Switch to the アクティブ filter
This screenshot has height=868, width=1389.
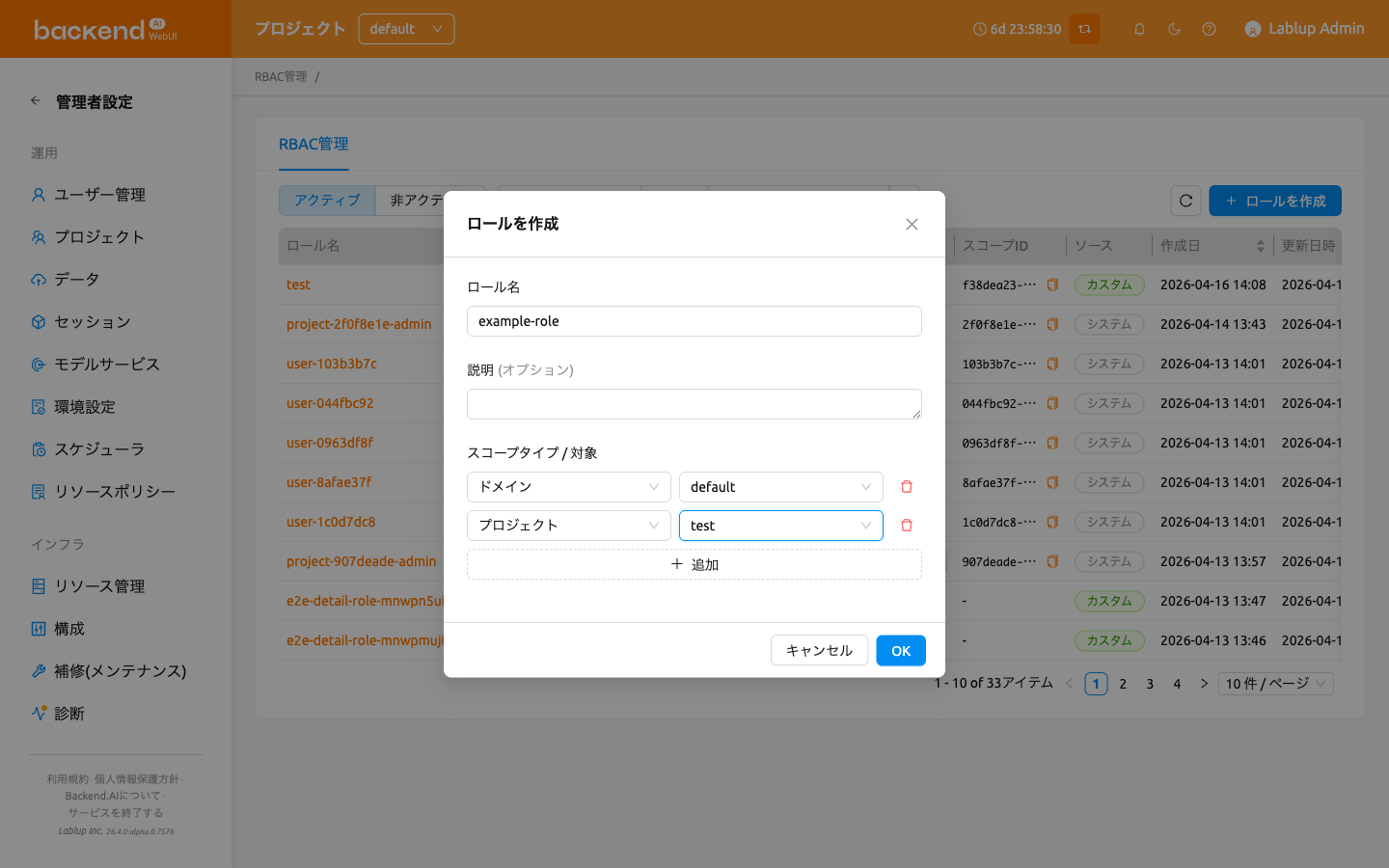pos(327,201)
